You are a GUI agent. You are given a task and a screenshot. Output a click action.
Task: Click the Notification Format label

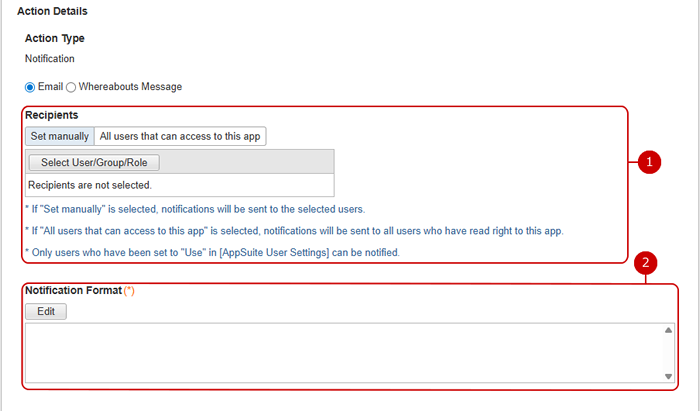[73, 291]
